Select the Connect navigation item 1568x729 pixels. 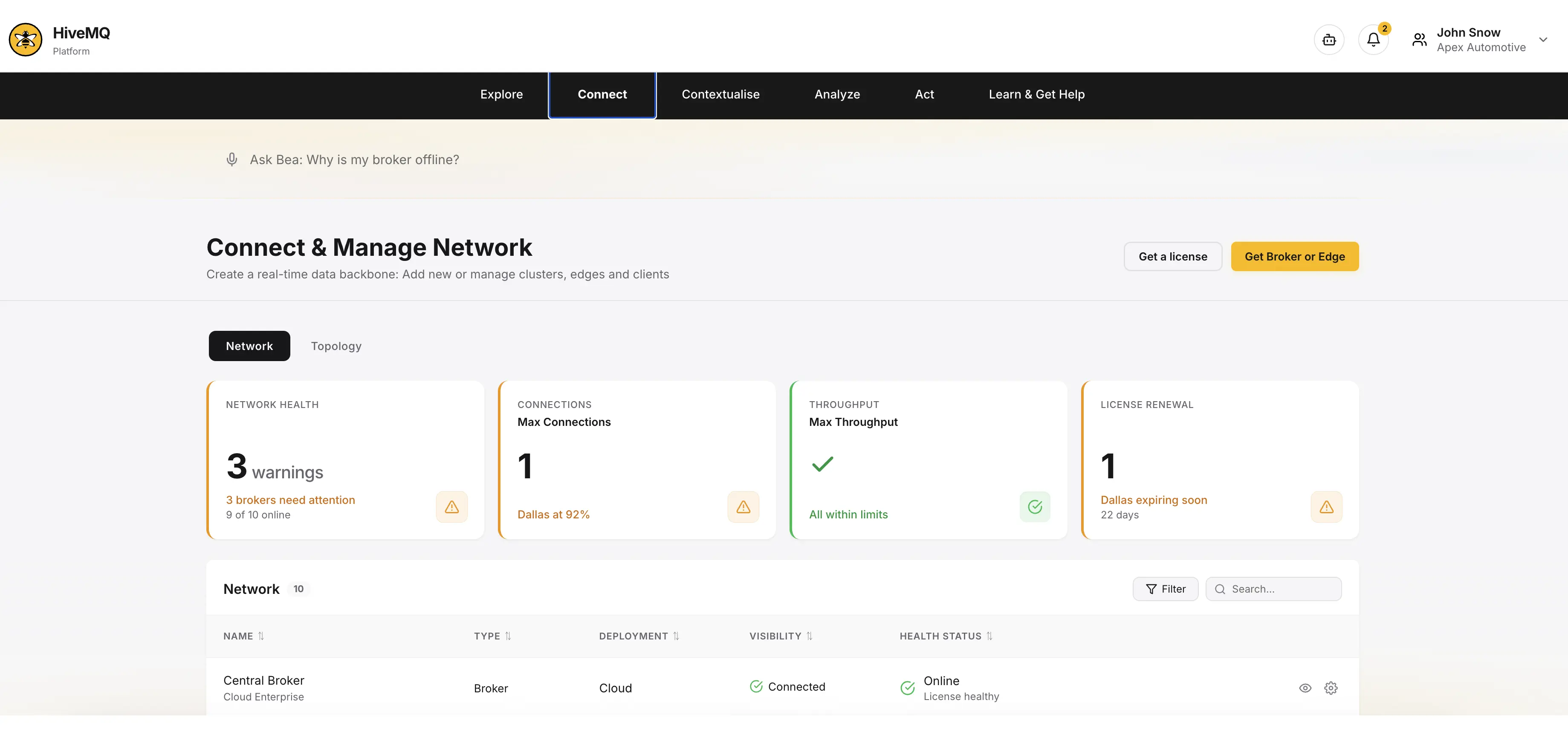602,94
